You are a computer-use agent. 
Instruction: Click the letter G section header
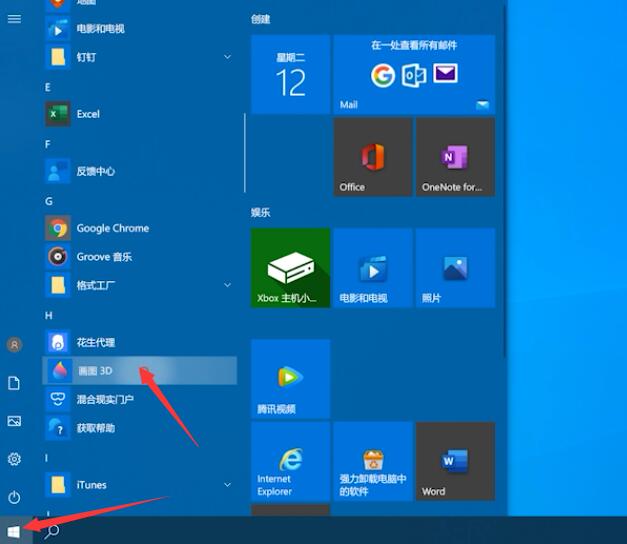[x=48, y=201]
